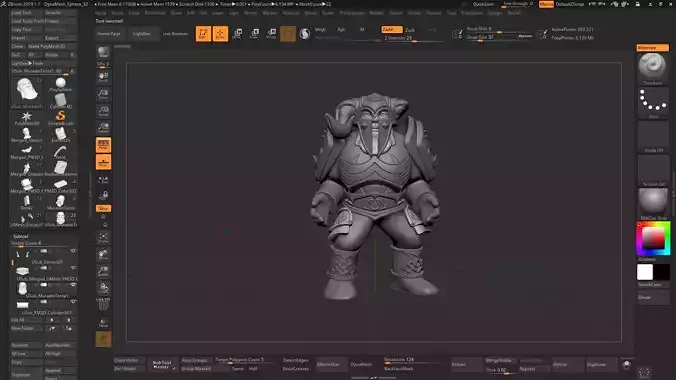
Task: Select the Cylinder3D tool thumbnail
Action: coord(60,100)
